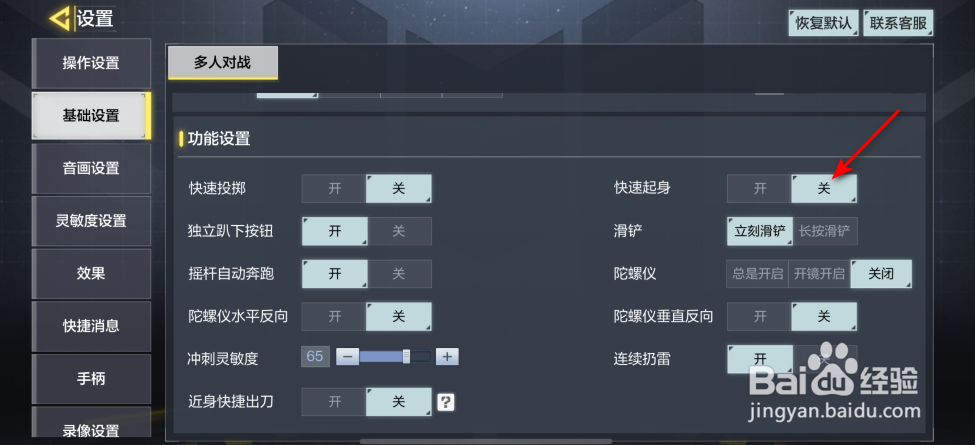Select 长按滑铲 slide mode
975x445 pixels.
click(827, 231)
